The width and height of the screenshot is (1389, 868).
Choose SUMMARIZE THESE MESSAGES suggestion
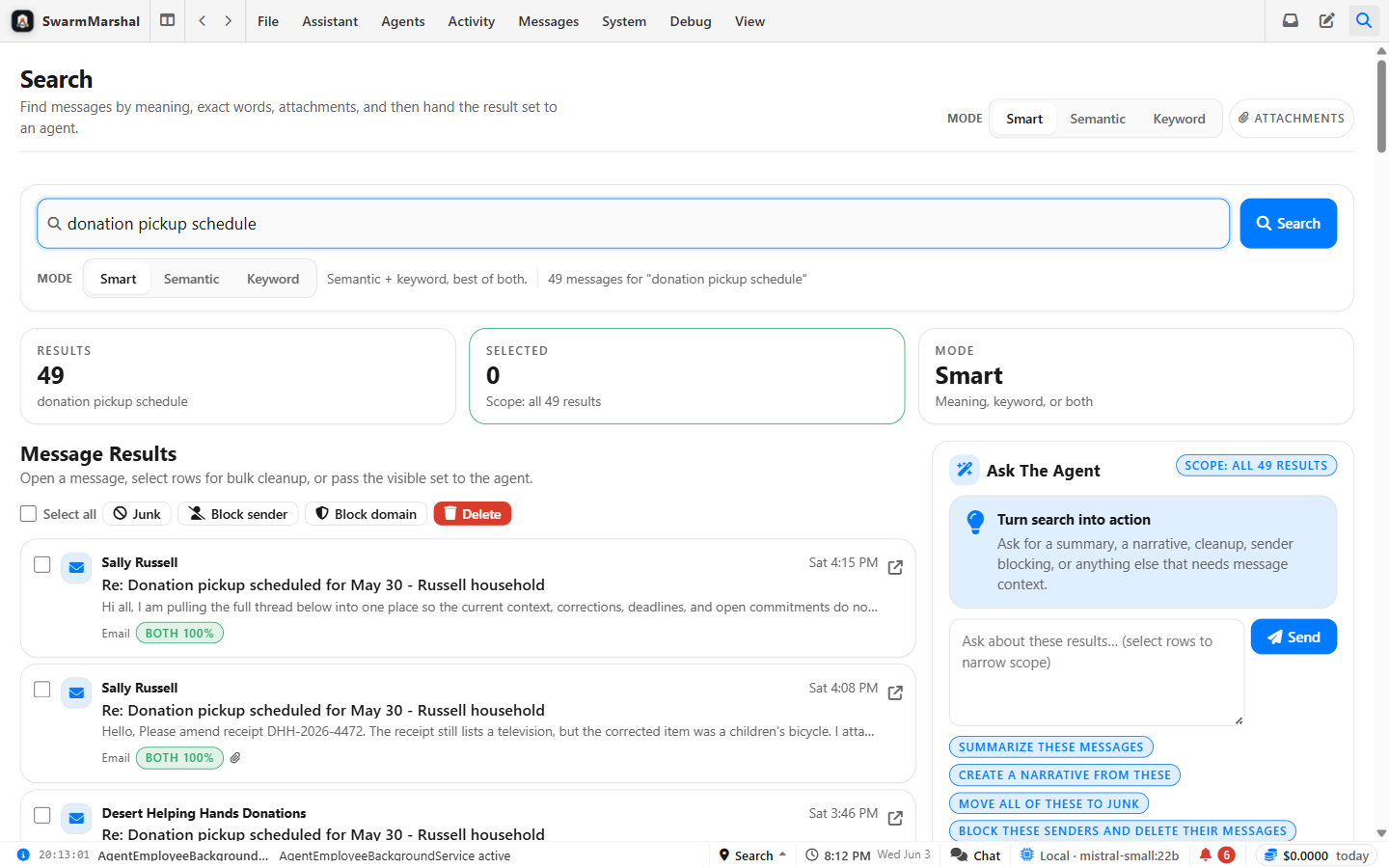pos(1051,747)
